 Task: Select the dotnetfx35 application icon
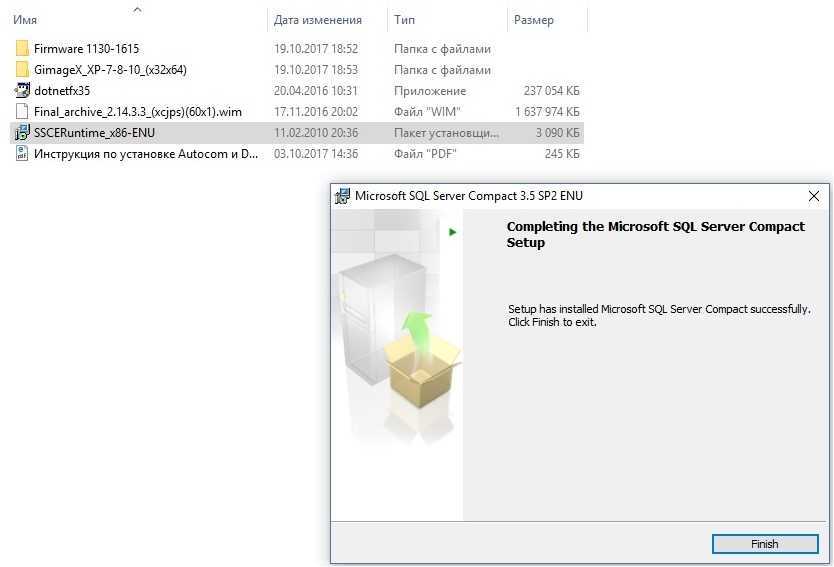click(x=22, y=90)
